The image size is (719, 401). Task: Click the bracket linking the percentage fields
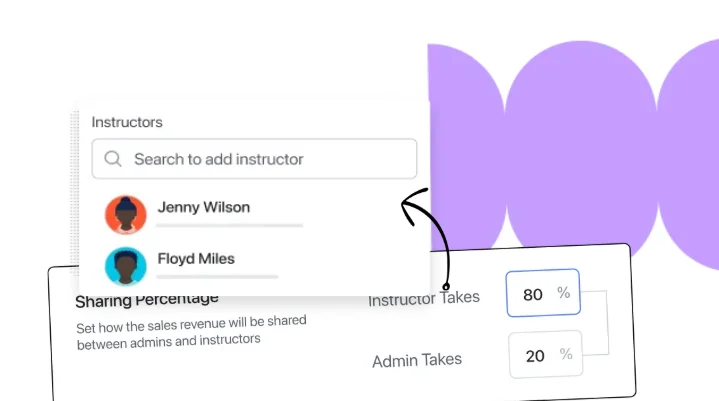[x=601, y=324]
